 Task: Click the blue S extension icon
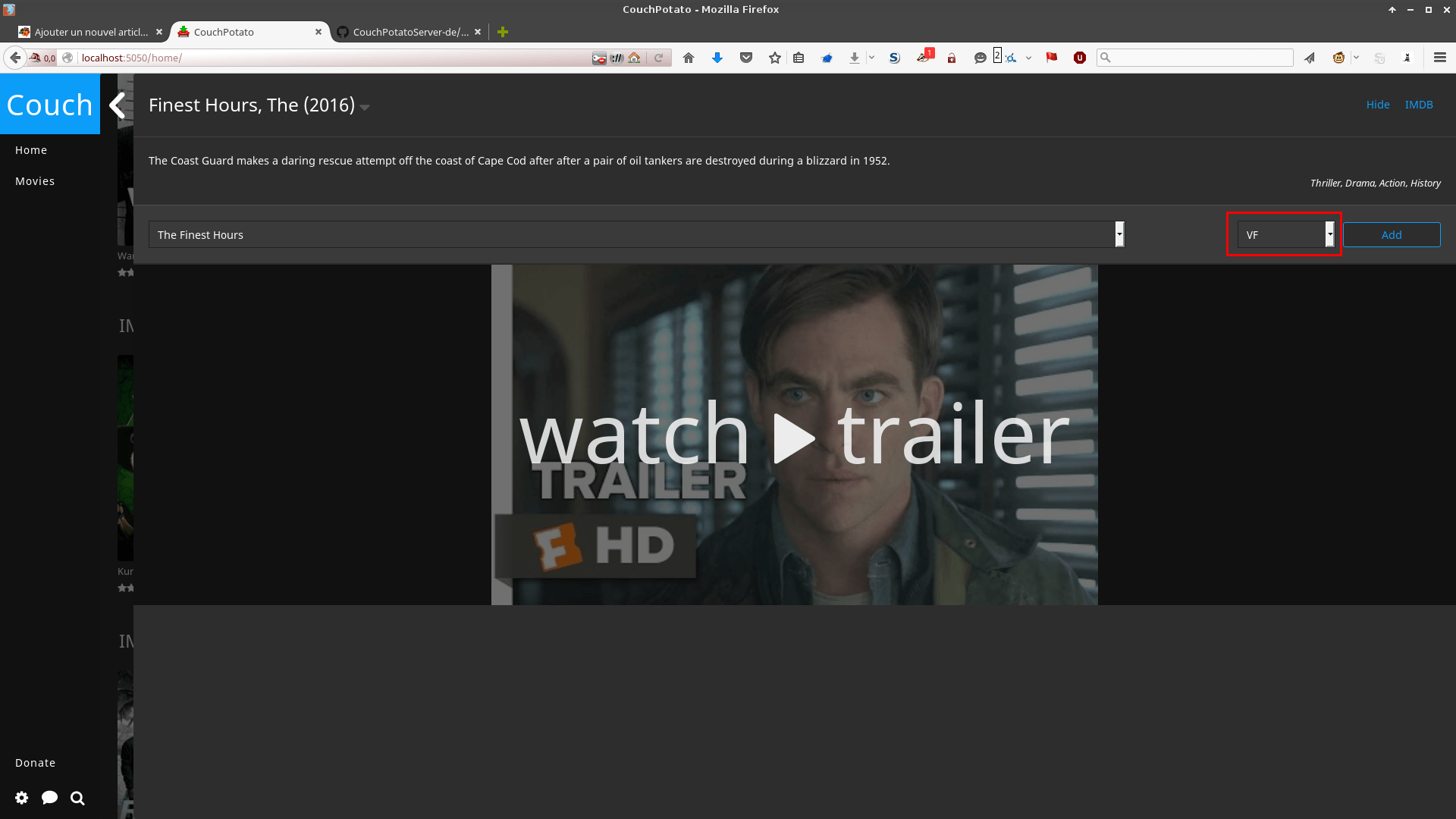pyautogui.click(x=895, y=58)
